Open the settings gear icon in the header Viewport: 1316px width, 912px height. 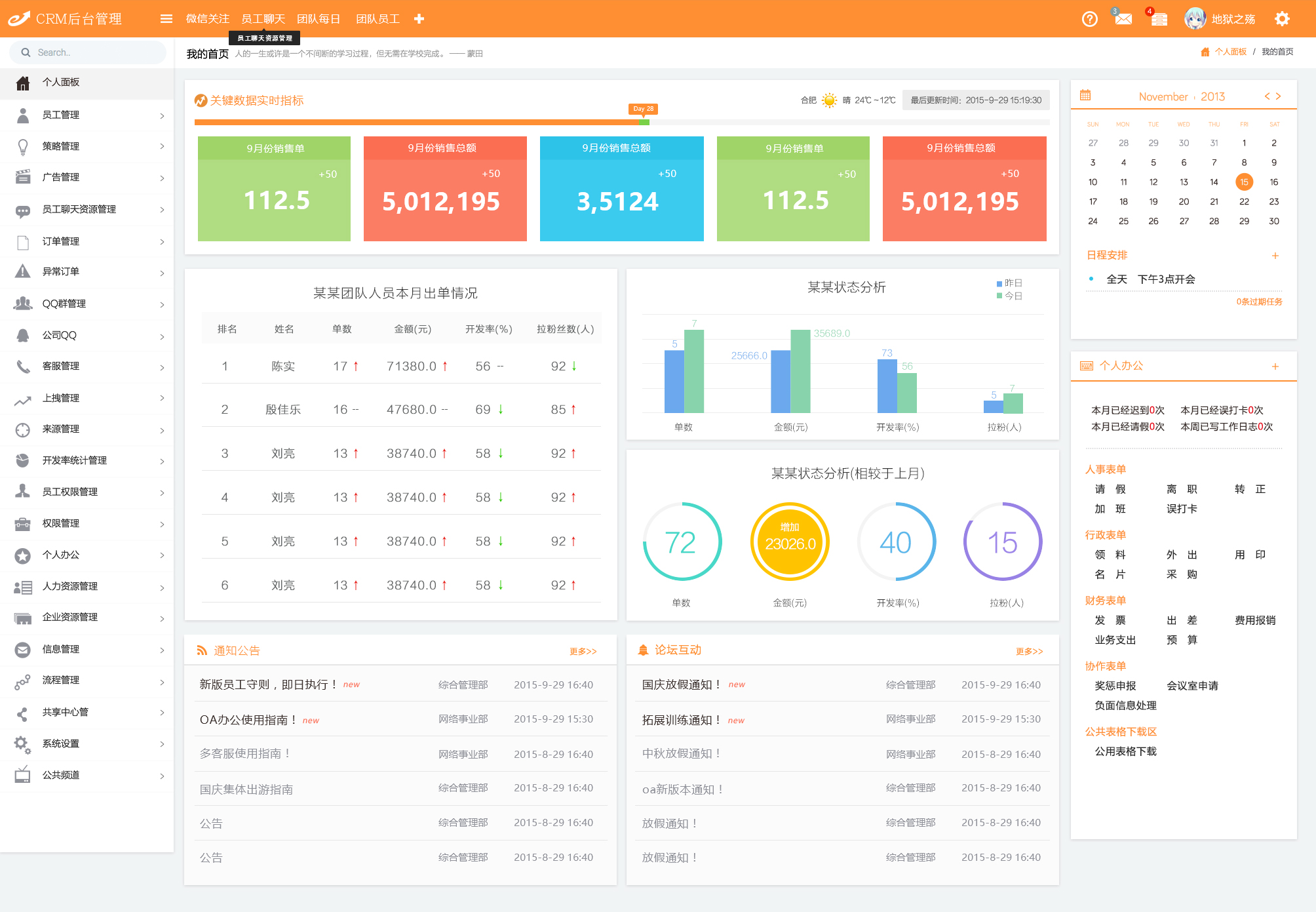(x=1282, y=19)
